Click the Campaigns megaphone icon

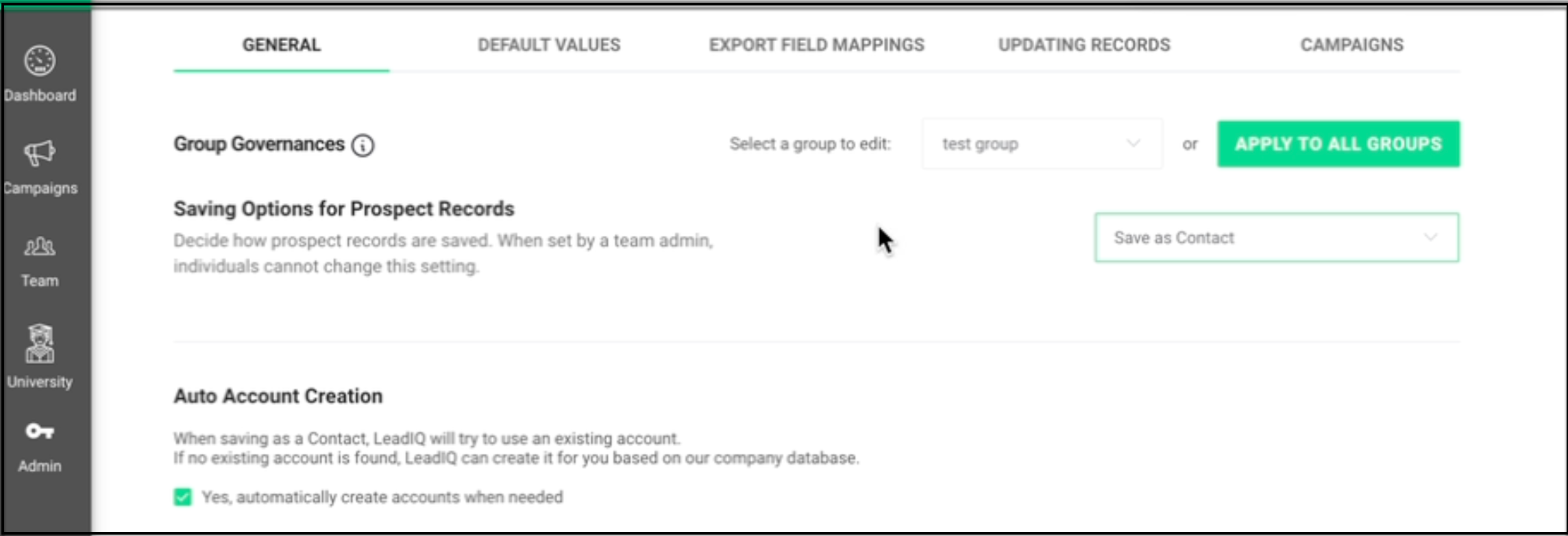pyautogui.click(x=40, y=153)
